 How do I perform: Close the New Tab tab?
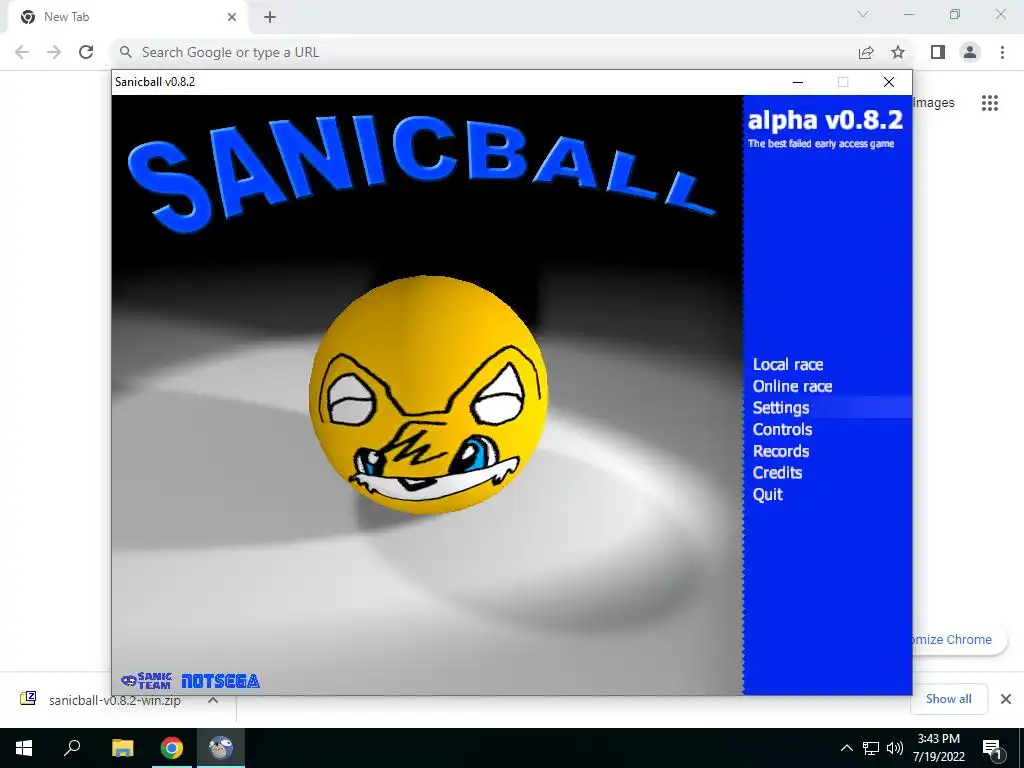232,17
